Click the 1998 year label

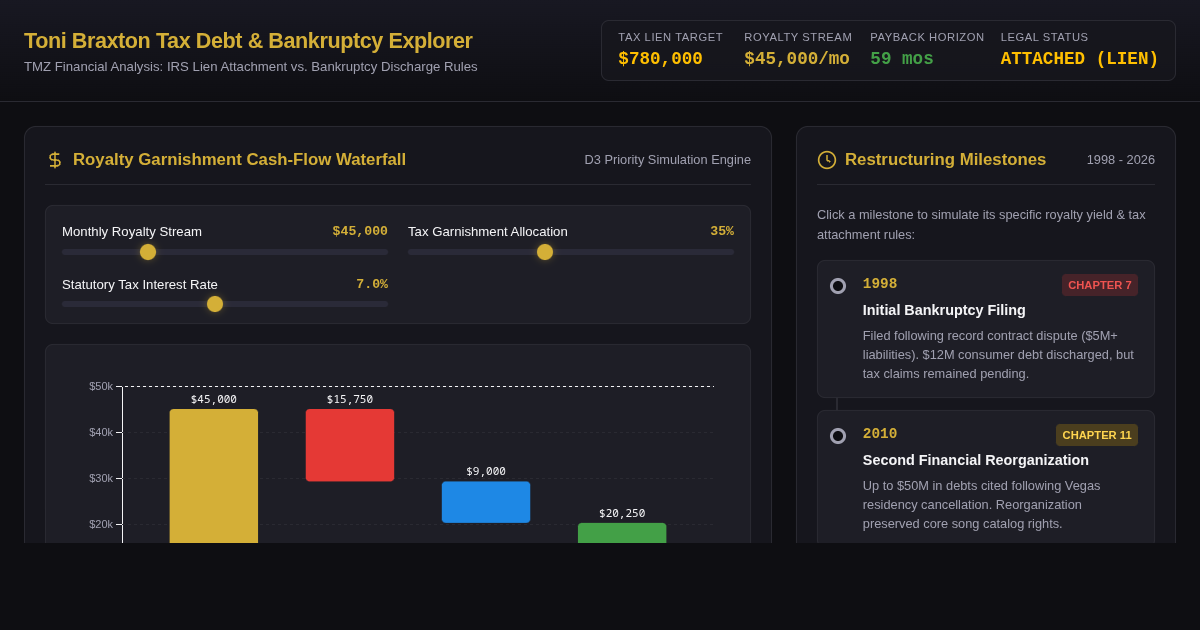(x=880, y=284)
